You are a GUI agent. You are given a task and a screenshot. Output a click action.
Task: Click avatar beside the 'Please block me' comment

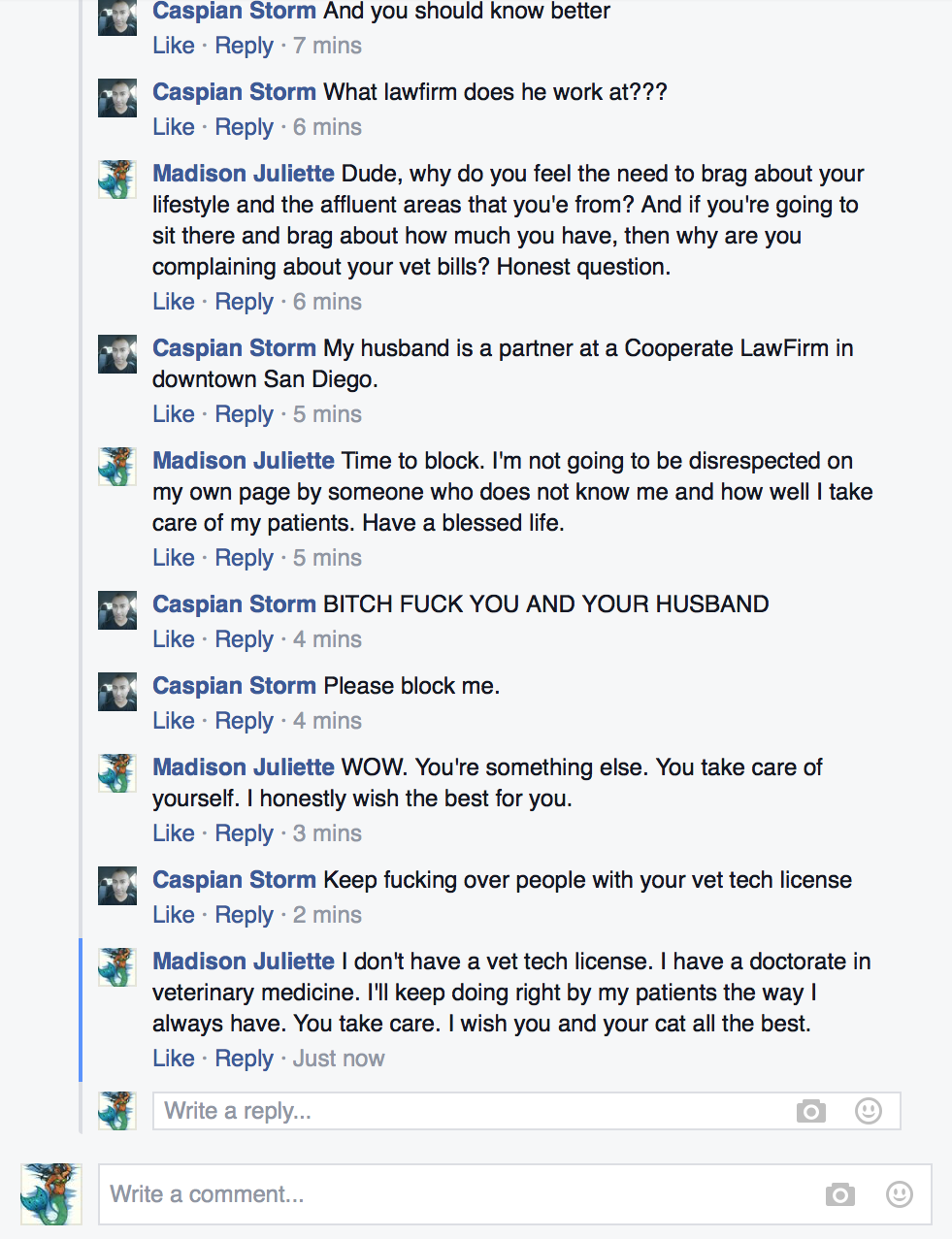pyautogui.click(x=117, y=692)
